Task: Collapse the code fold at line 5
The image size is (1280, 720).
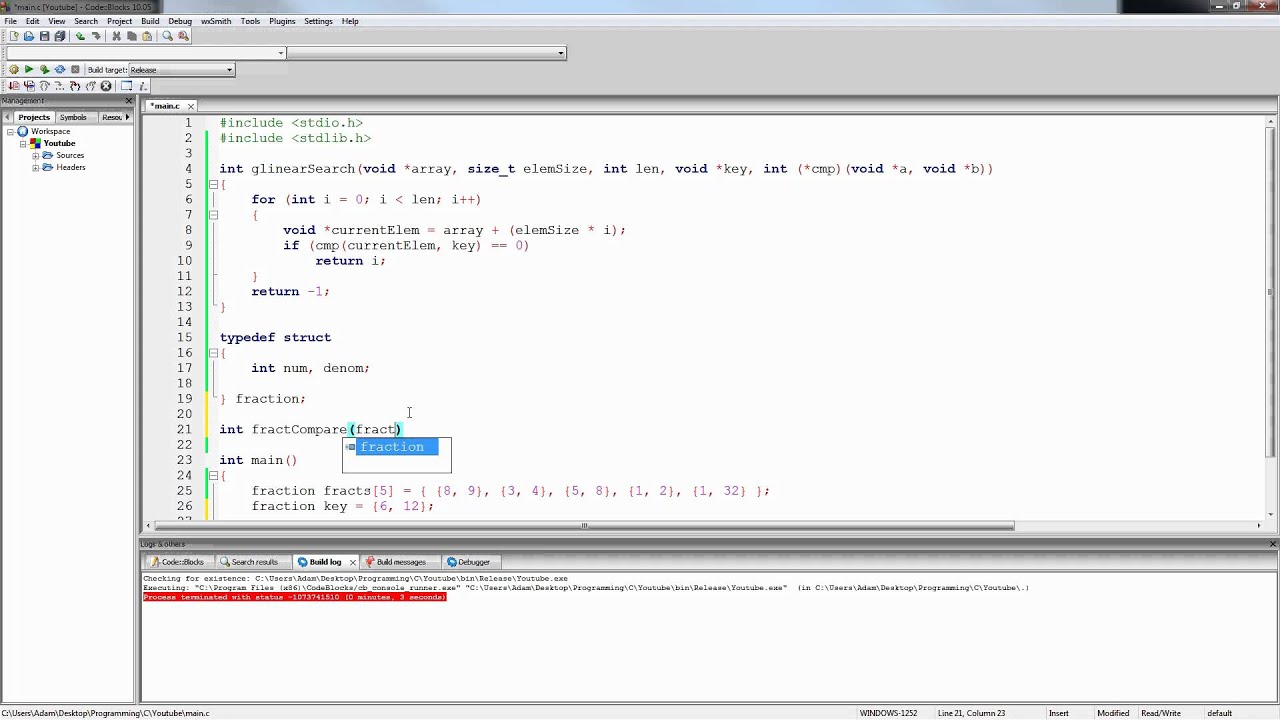Action: coord(213,184)
